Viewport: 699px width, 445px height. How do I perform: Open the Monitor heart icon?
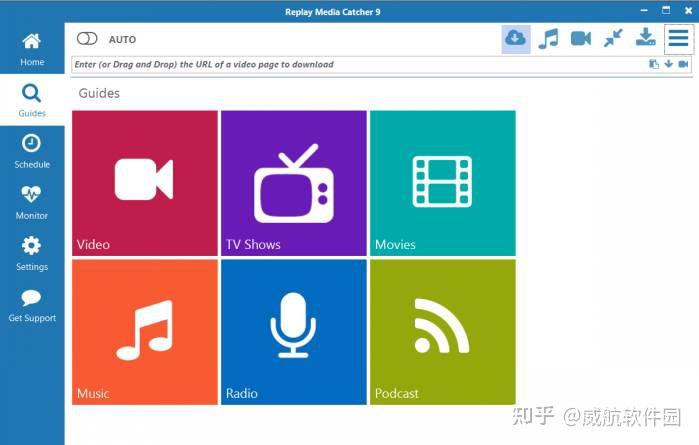coord(31,194)
